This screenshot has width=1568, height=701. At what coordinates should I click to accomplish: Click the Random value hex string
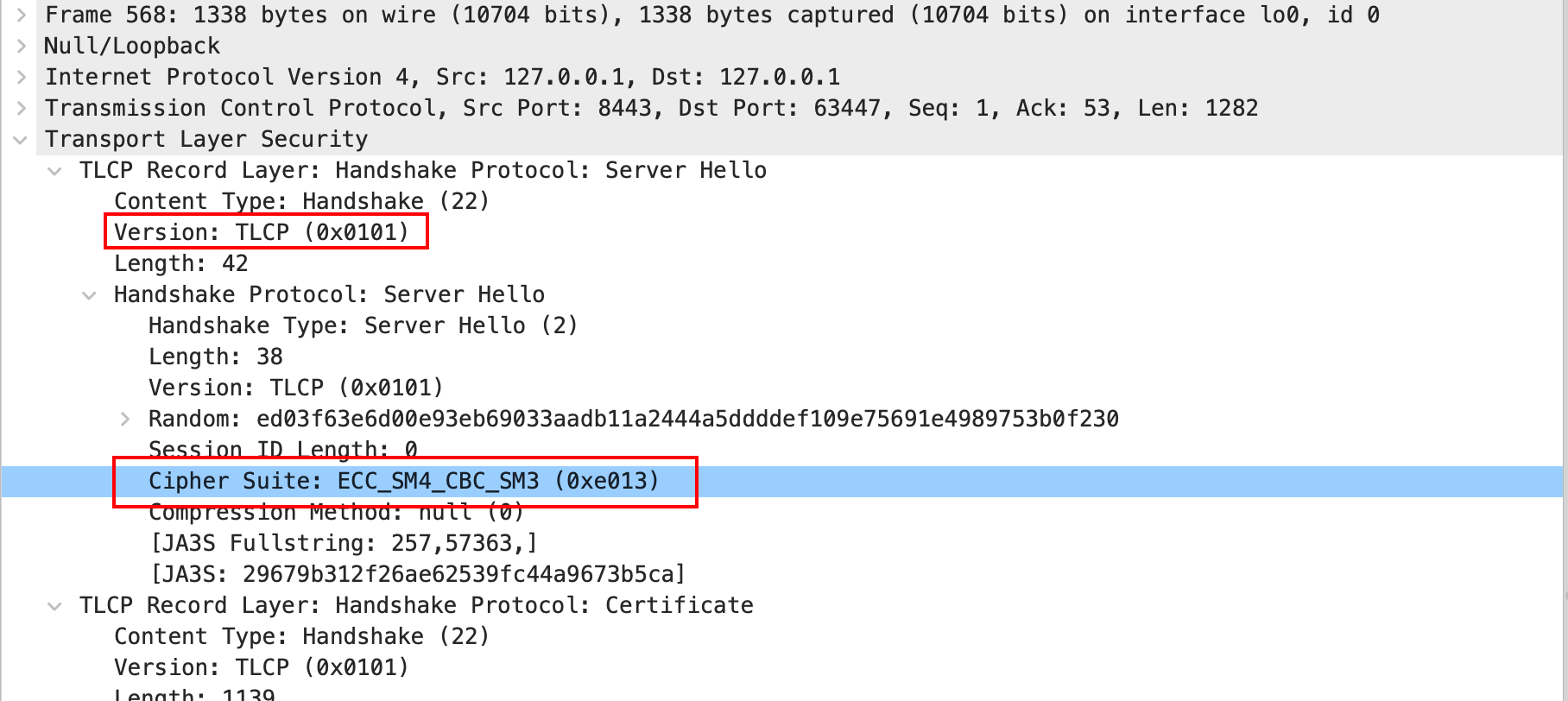pyautogui.click(x=687, y=420)
